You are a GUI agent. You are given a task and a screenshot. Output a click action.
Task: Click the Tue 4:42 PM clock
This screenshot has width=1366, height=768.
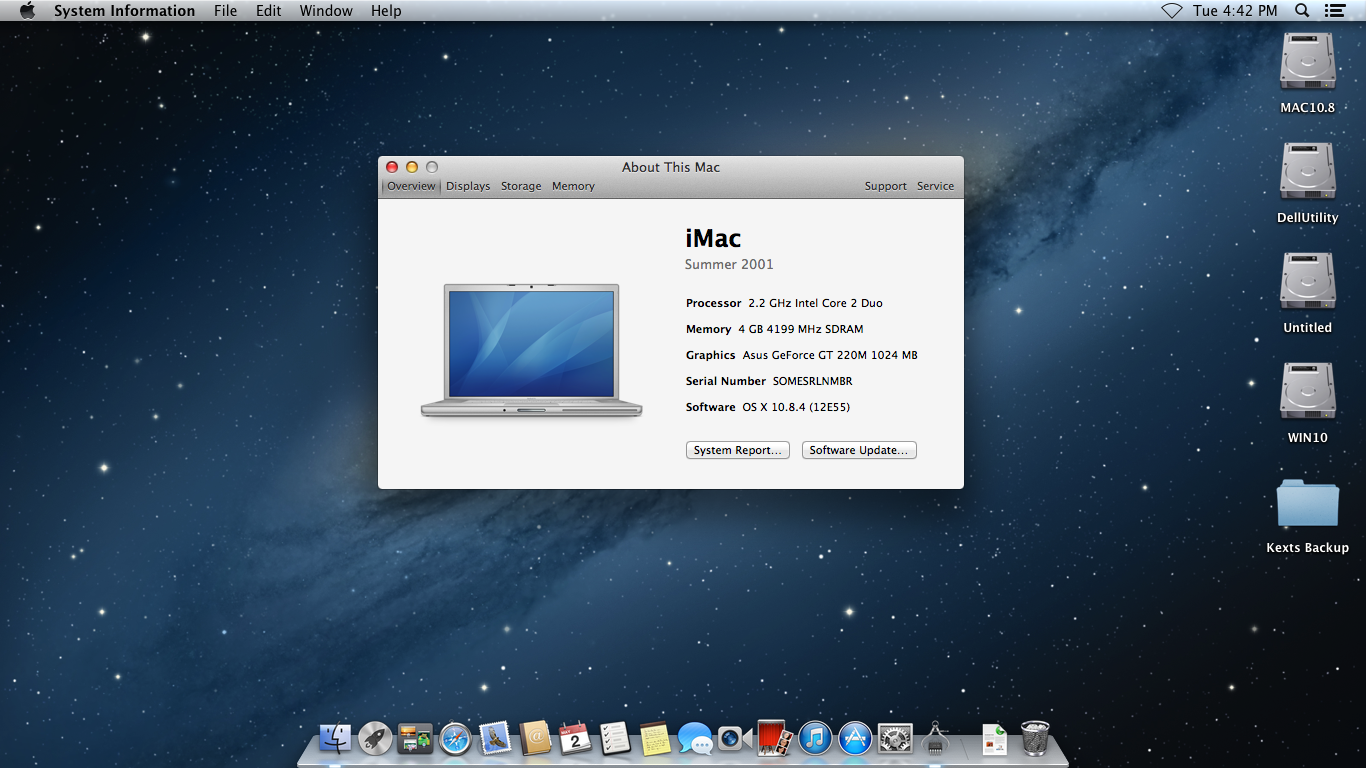[x=1235, y=11]
